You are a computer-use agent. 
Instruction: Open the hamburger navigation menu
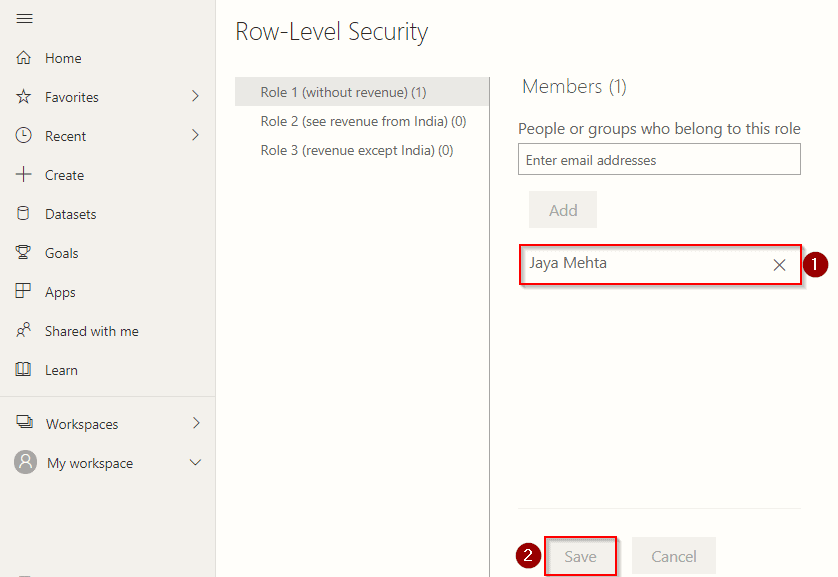point(24,18)
